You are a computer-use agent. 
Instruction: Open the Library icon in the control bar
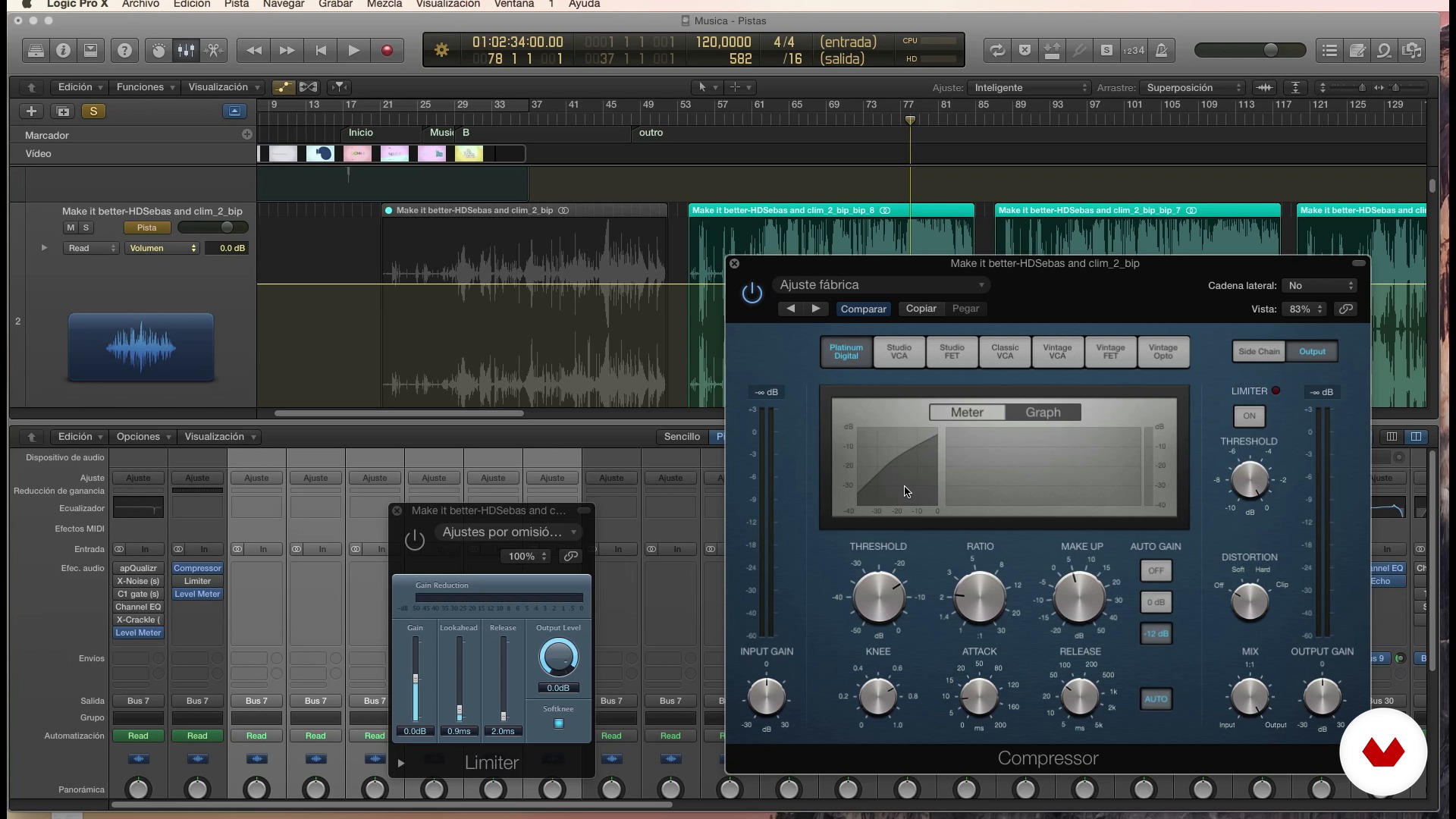(x=36, y=51)
